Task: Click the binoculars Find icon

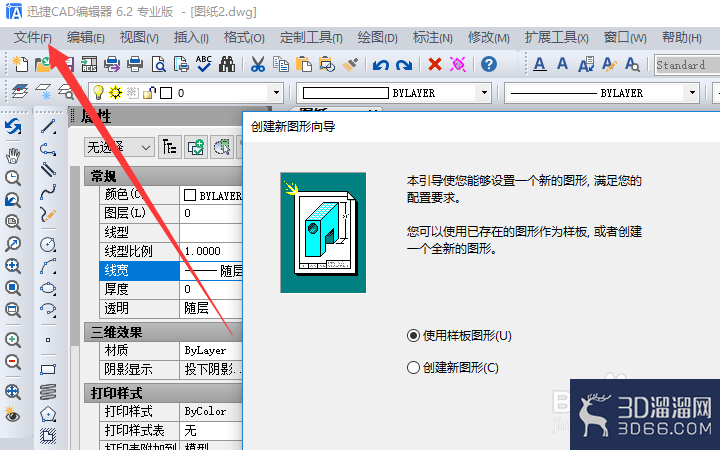Action: [227, 64]
